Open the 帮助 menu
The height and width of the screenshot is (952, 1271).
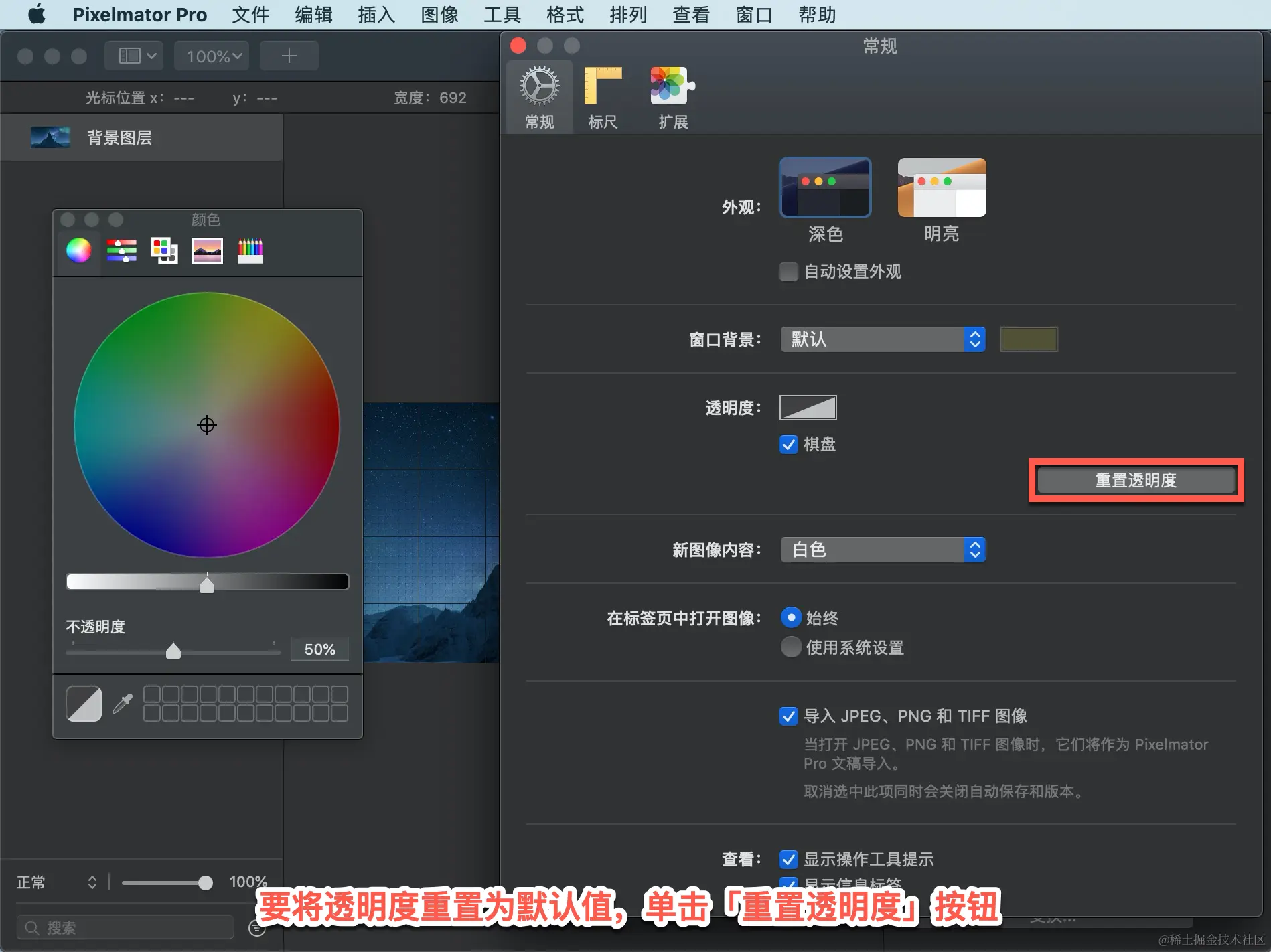point(817,15)
